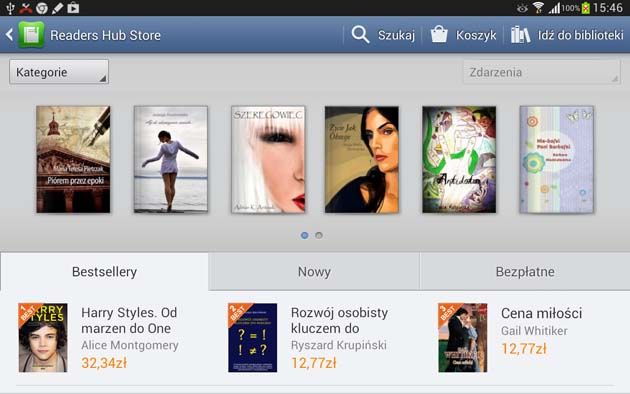The image size is (630, 394).
Task: Open the blue Rozwój osobisty cover
Action: (252, 337)
